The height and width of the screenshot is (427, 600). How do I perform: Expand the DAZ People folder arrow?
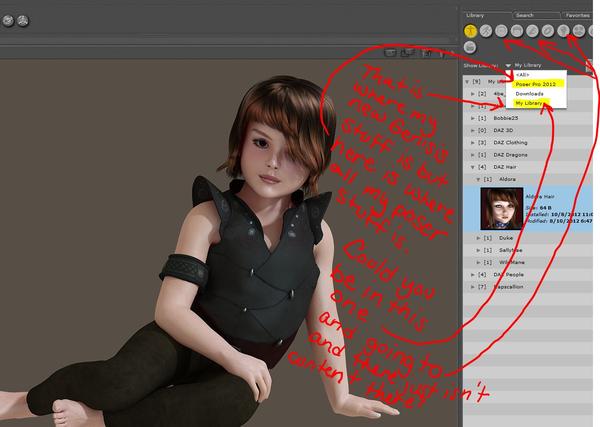pos(473,275)
